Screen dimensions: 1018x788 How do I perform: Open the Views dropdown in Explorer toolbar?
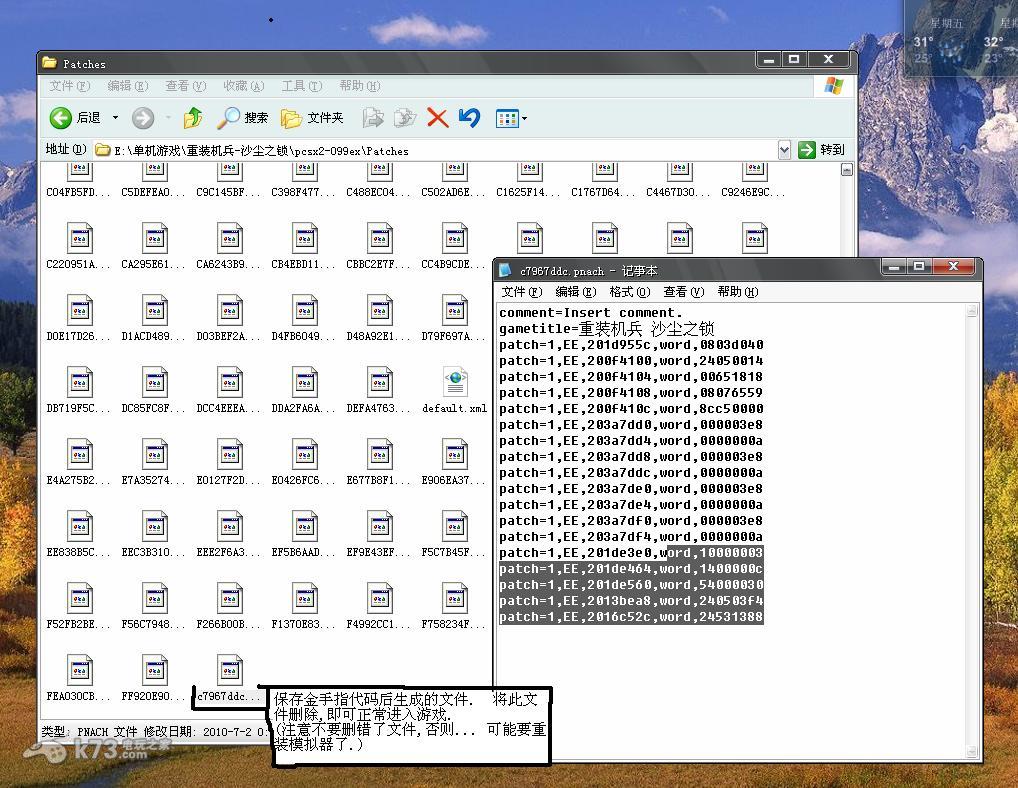[x=512, y=119]
